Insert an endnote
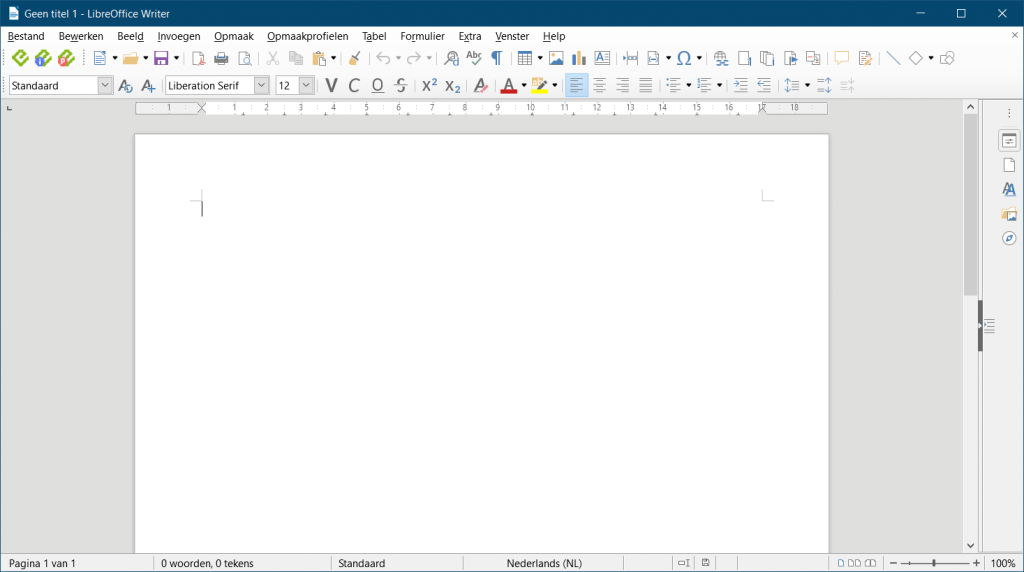This screenshot has width=1024, height=572. point(767,59)
